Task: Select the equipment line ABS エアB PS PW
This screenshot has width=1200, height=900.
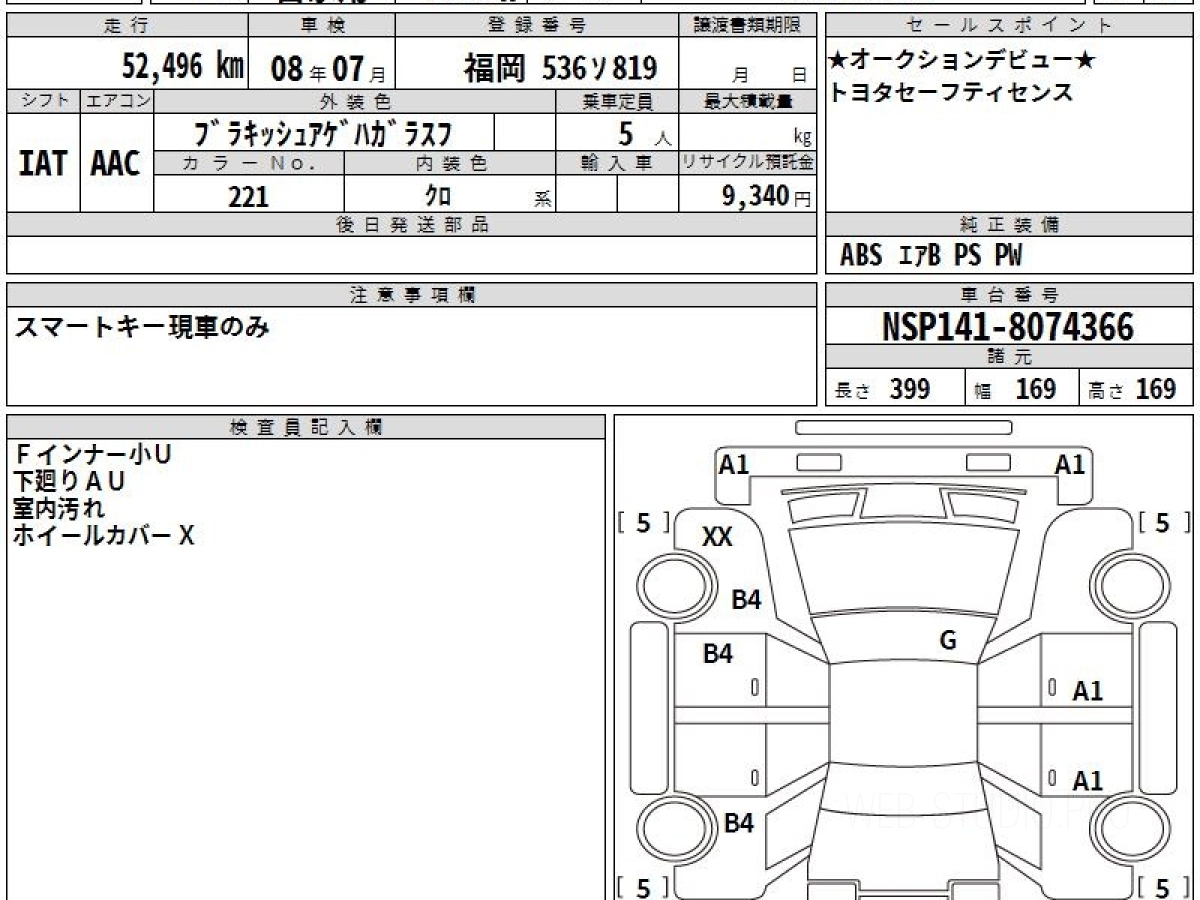Action: 931,256
